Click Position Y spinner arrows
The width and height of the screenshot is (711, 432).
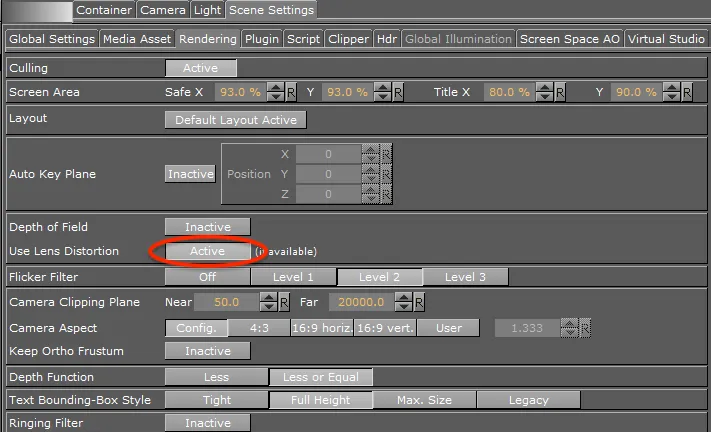[370, 174]
